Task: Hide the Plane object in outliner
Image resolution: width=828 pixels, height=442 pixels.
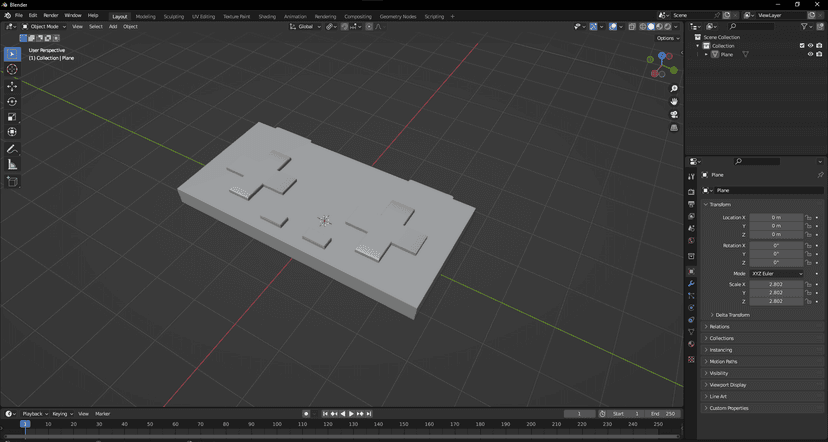Action: point(810,54)
